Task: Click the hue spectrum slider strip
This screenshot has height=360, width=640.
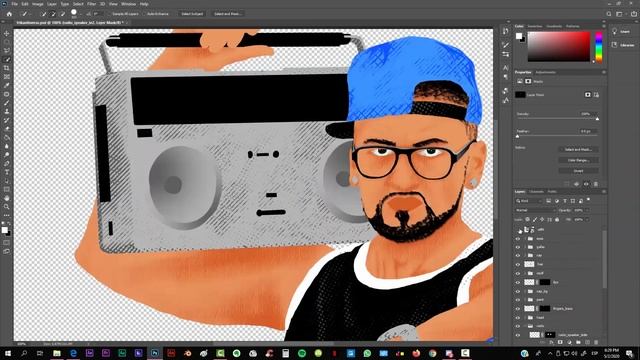Action: [598, 47]
